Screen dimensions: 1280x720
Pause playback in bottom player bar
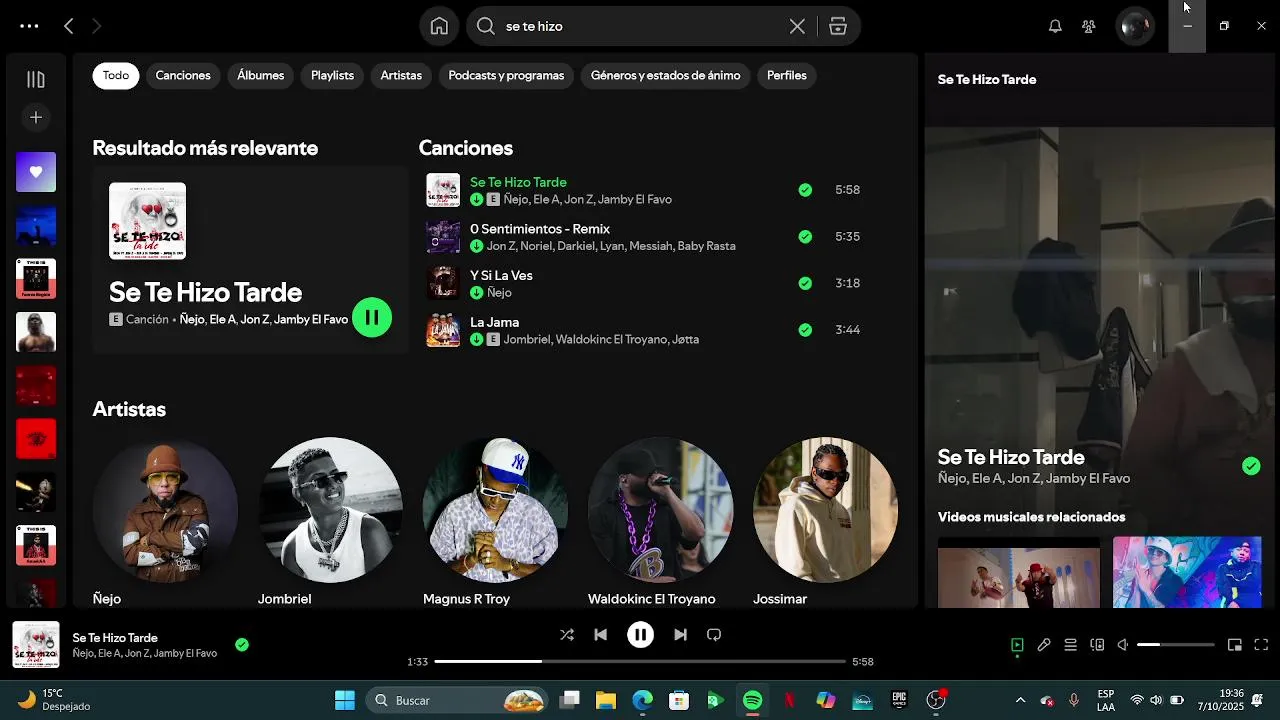click(640, 635)
